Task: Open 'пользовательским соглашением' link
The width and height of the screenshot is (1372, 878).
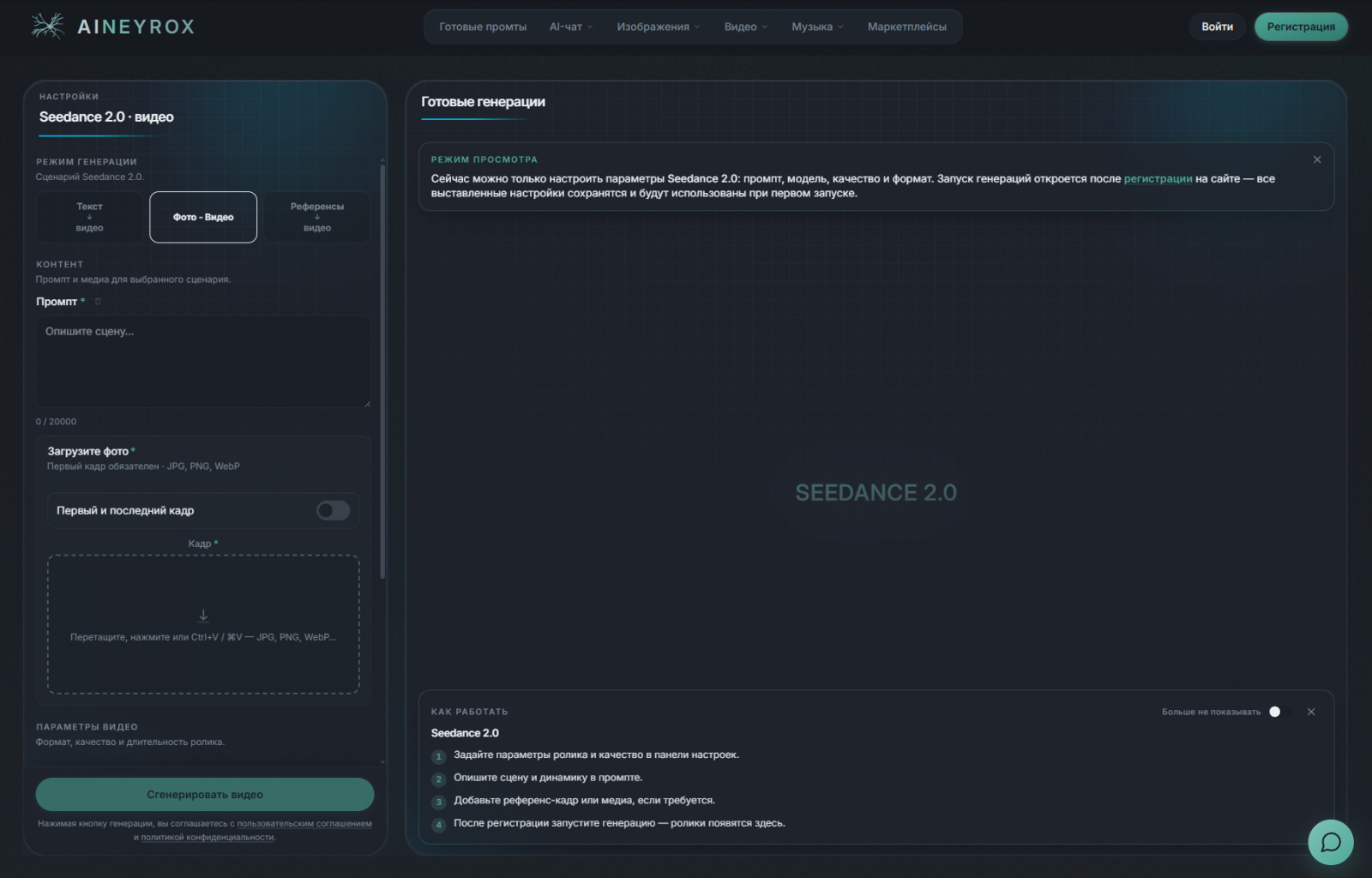Action: tap(304, 823)
